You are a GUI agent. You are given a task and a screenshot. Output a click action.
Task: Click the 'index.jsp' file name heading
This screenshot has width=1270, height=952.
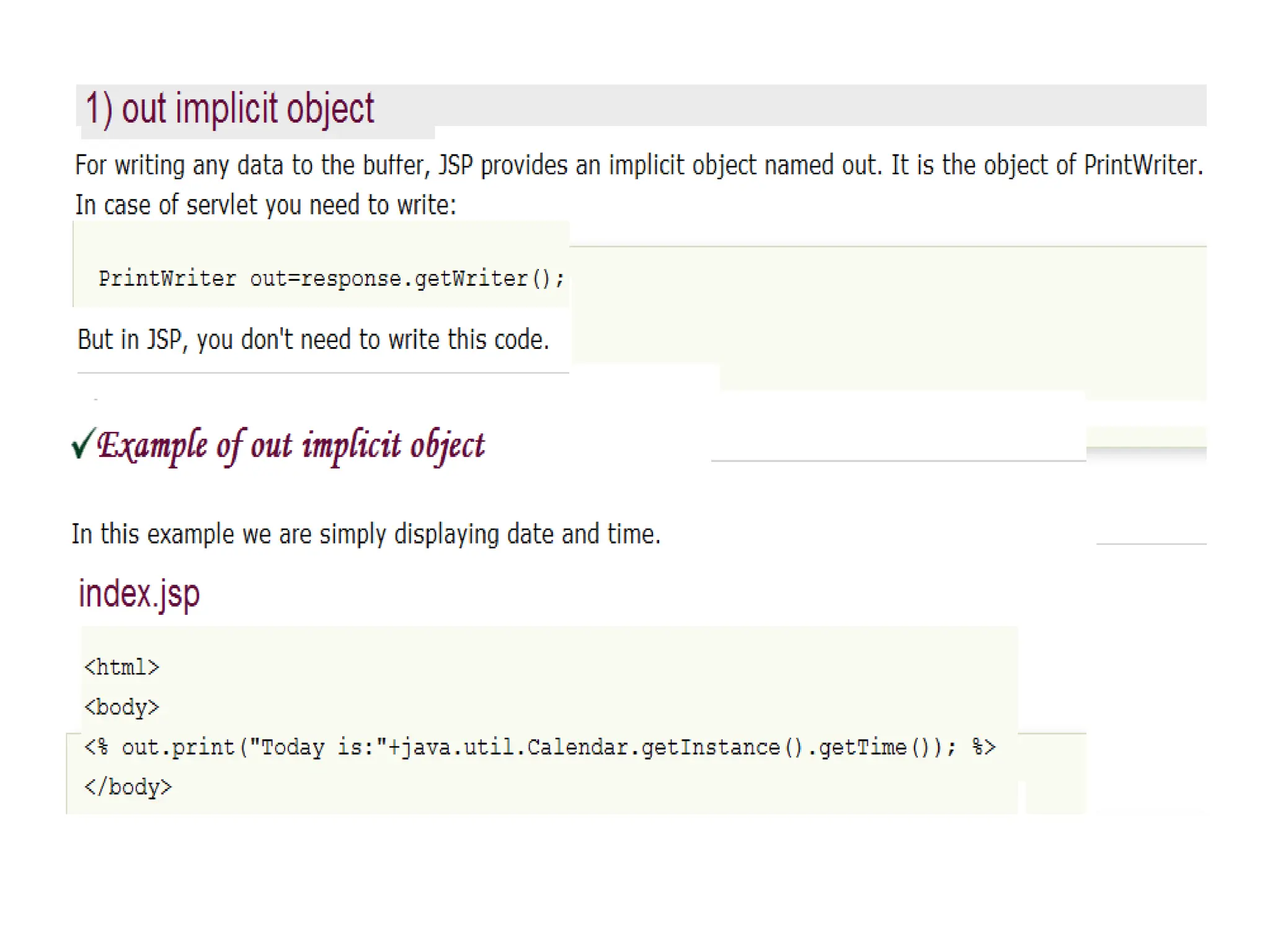tap(139, 594)
